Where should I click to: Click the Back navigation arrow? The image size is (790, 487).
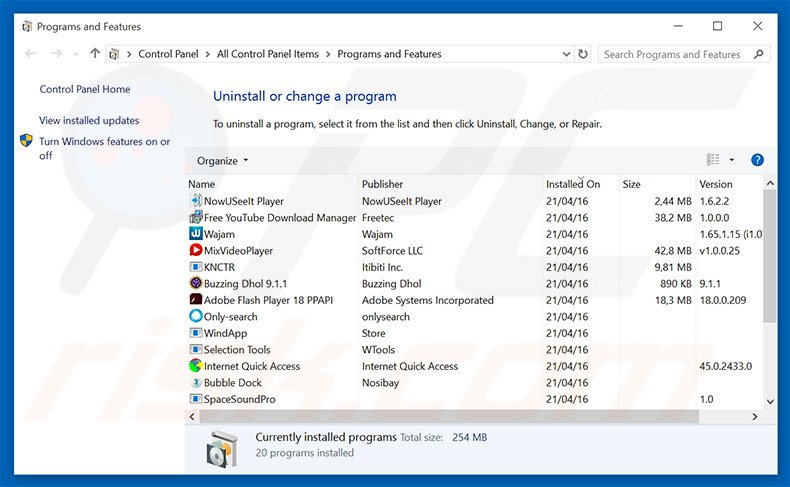tap(30, 53)
